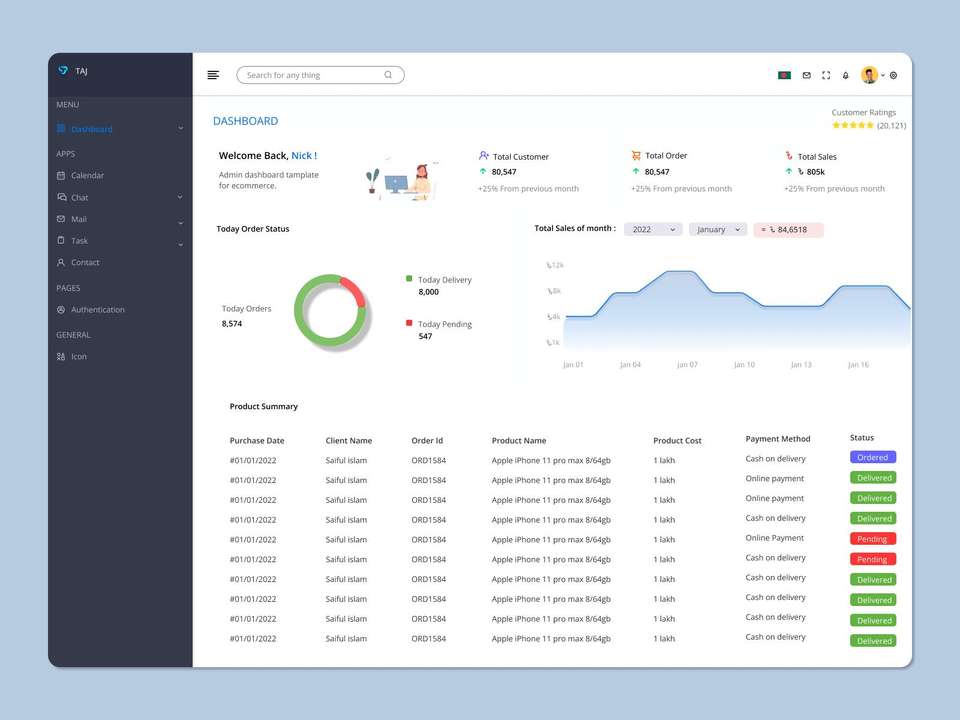Screen dimensions: 960x720
Task: Open the mail envelope icon in header
Action: [806, 75]
